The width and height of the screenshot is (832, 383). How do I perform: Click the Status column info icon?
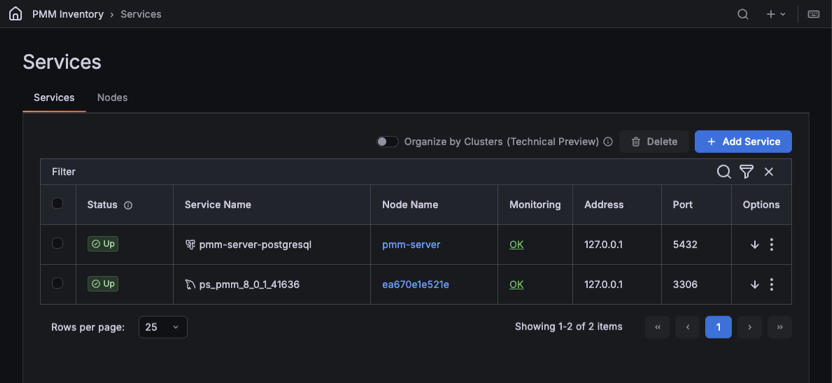128,205
